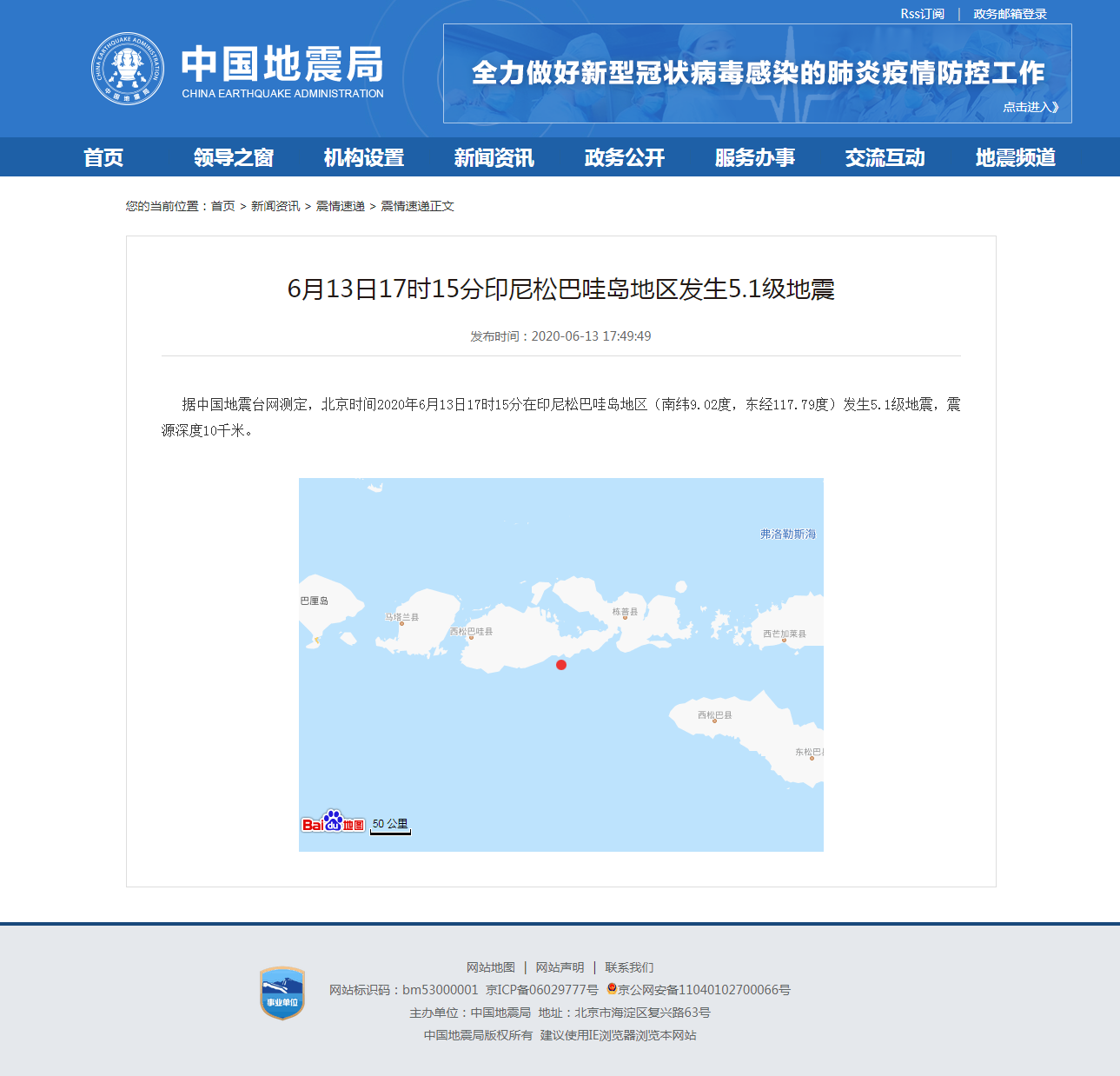Viewport: 1120px width, 1076px height.
Task: Click 点击进入 on the epidemic banner
Action: coord(1031,107)
